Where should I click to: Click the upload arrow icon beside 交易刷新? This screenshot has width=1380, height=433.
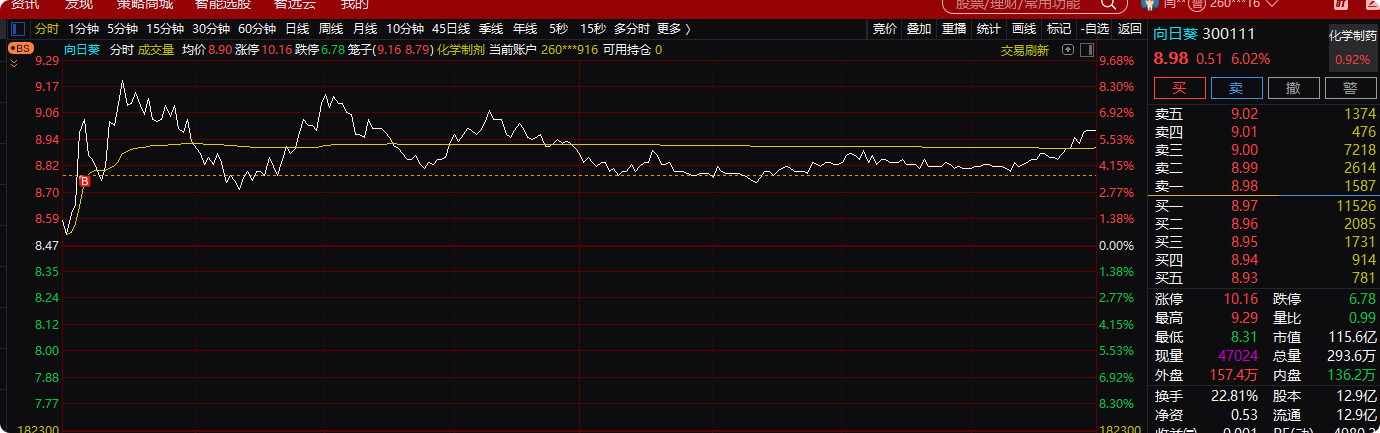pos(1068,49)
